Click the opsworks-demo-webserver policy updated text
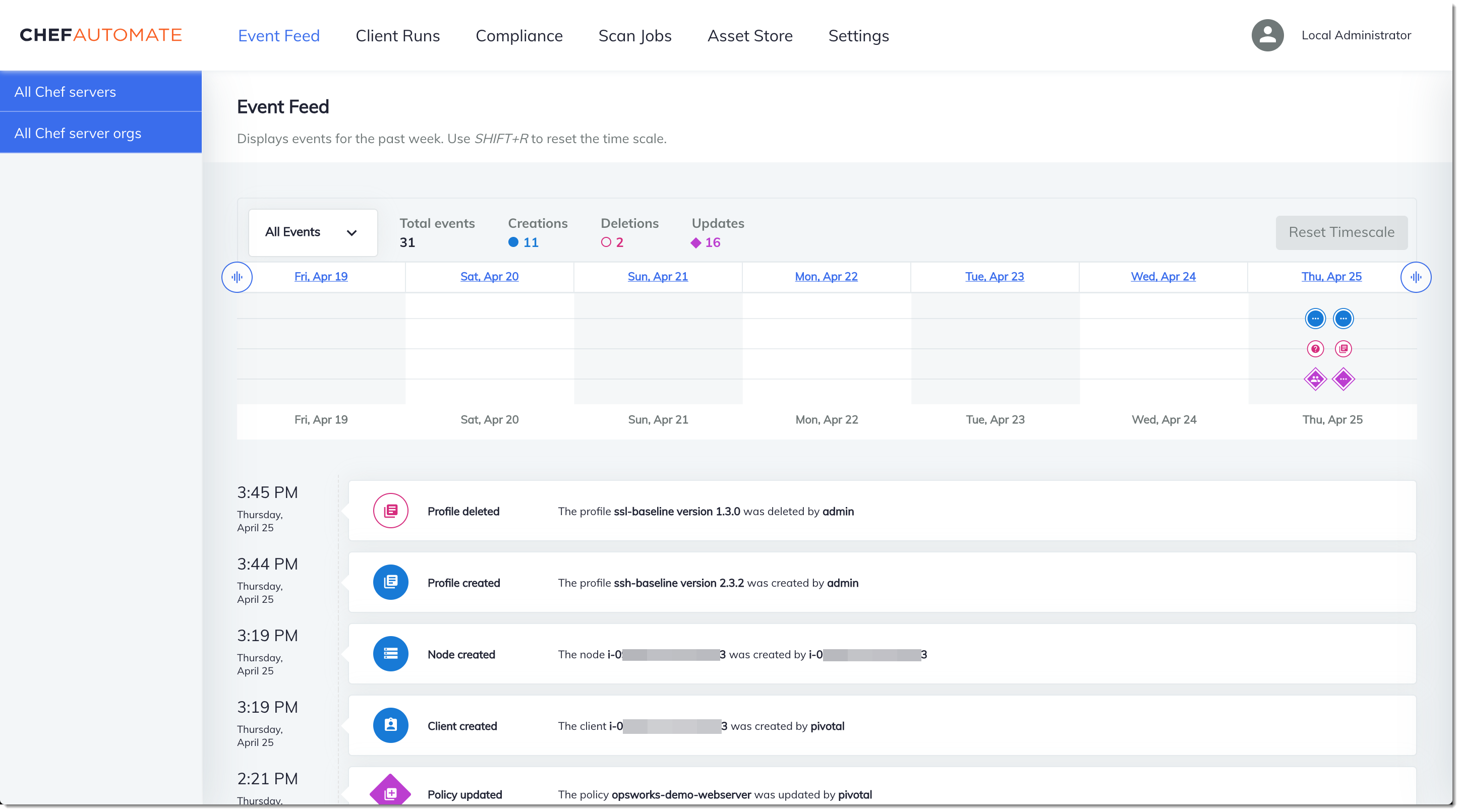Screen dimensions: 1460x812 click(715, 794)
